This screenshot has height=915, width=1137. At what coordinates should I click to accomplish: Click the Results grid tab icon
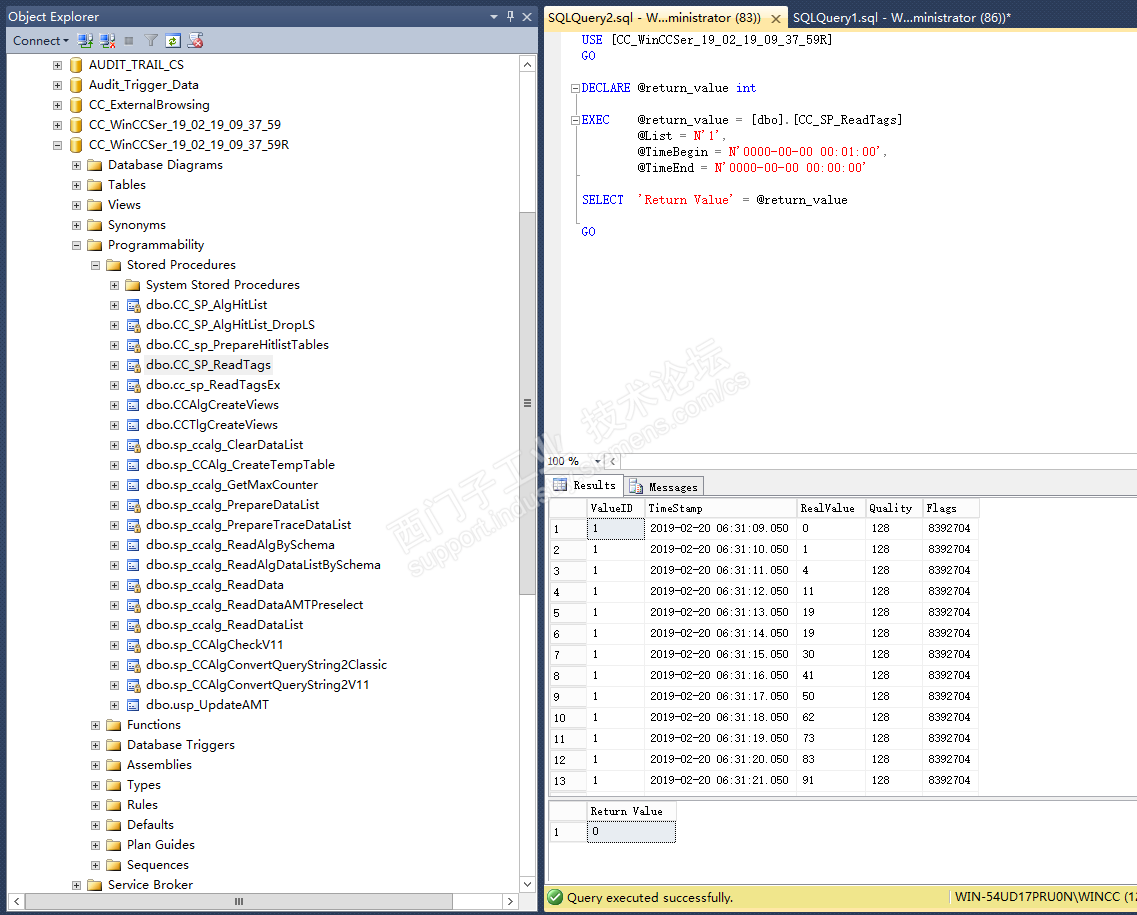(560, 485)
